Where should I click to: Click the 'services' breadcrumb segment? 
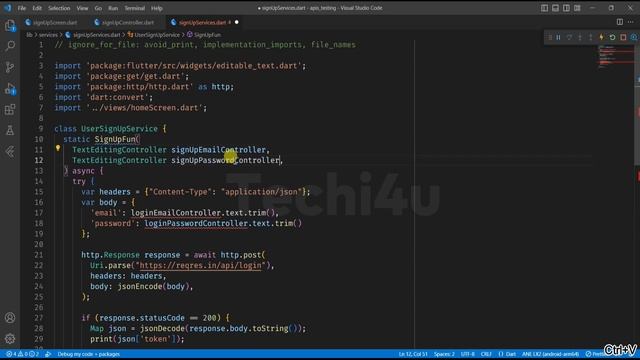click(x=48, y=35)
